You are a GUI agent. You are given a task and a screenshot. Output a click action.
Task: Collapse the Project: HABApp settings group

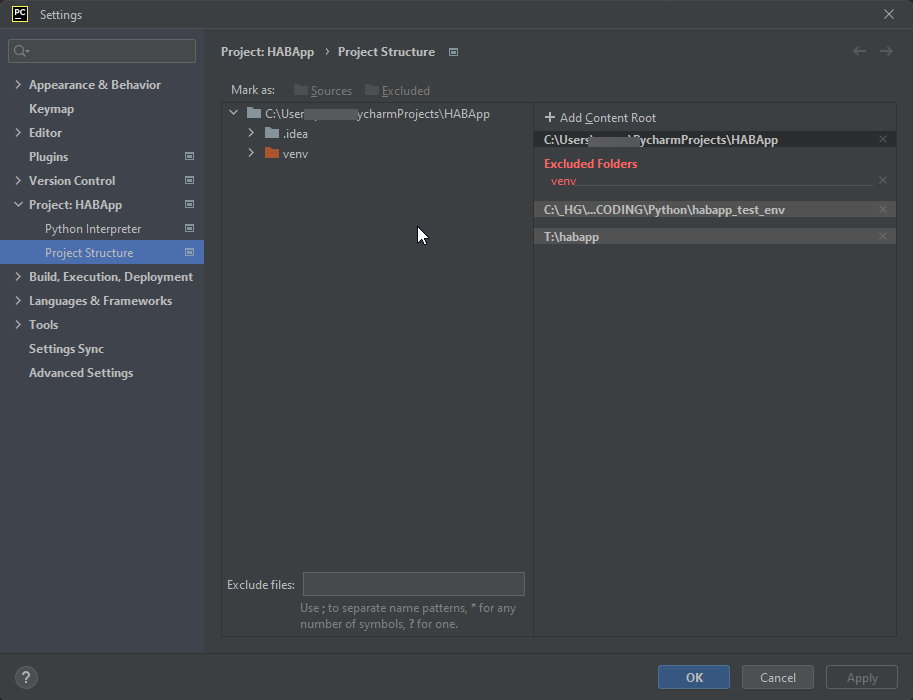18,205
